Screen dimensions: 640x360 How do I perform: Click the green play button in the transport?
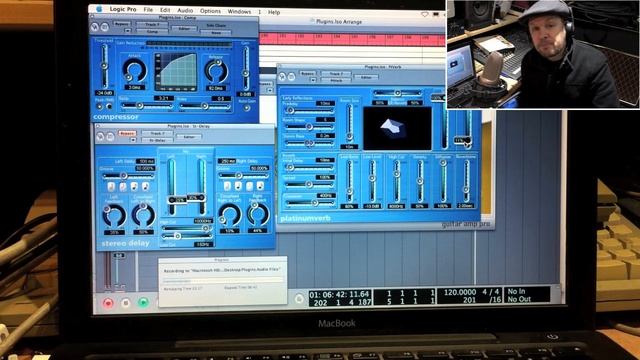[143, 302]
